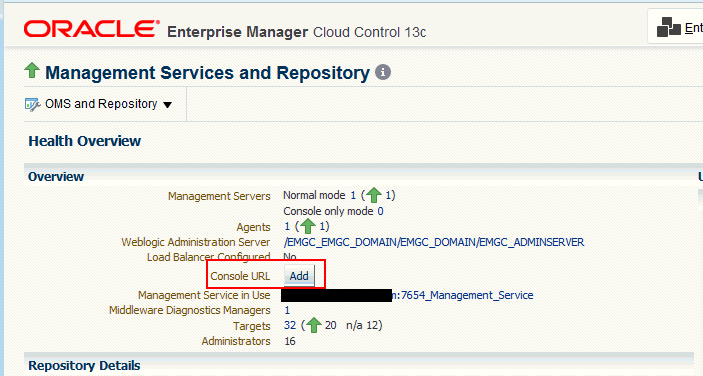Click green up arrow in Management Servers row
703x376 pixels.
(373, 195)
